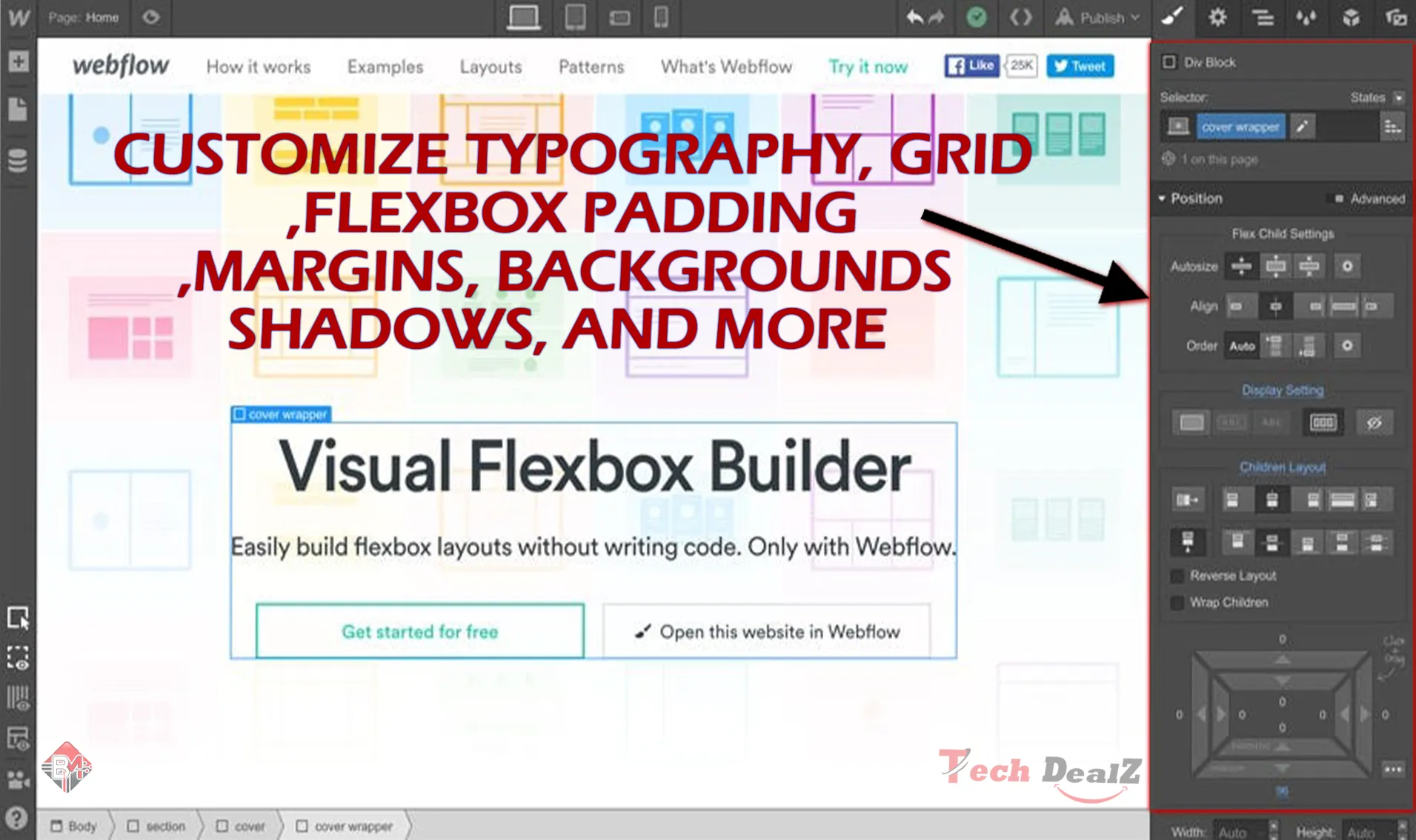Click the 'cover wrapper' selector class tag

tap(1240, 127)
